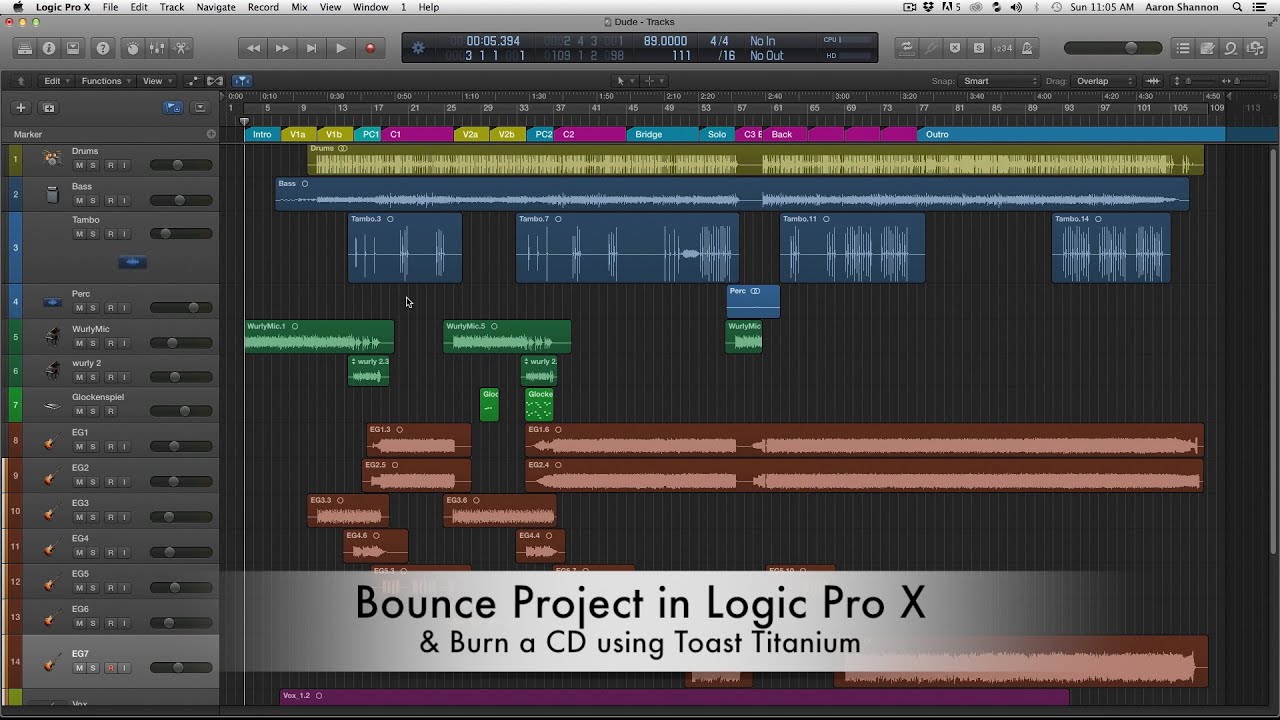Open the Note Pads button
This screenshot has width=1280, height=720.
click(1207, 48)
